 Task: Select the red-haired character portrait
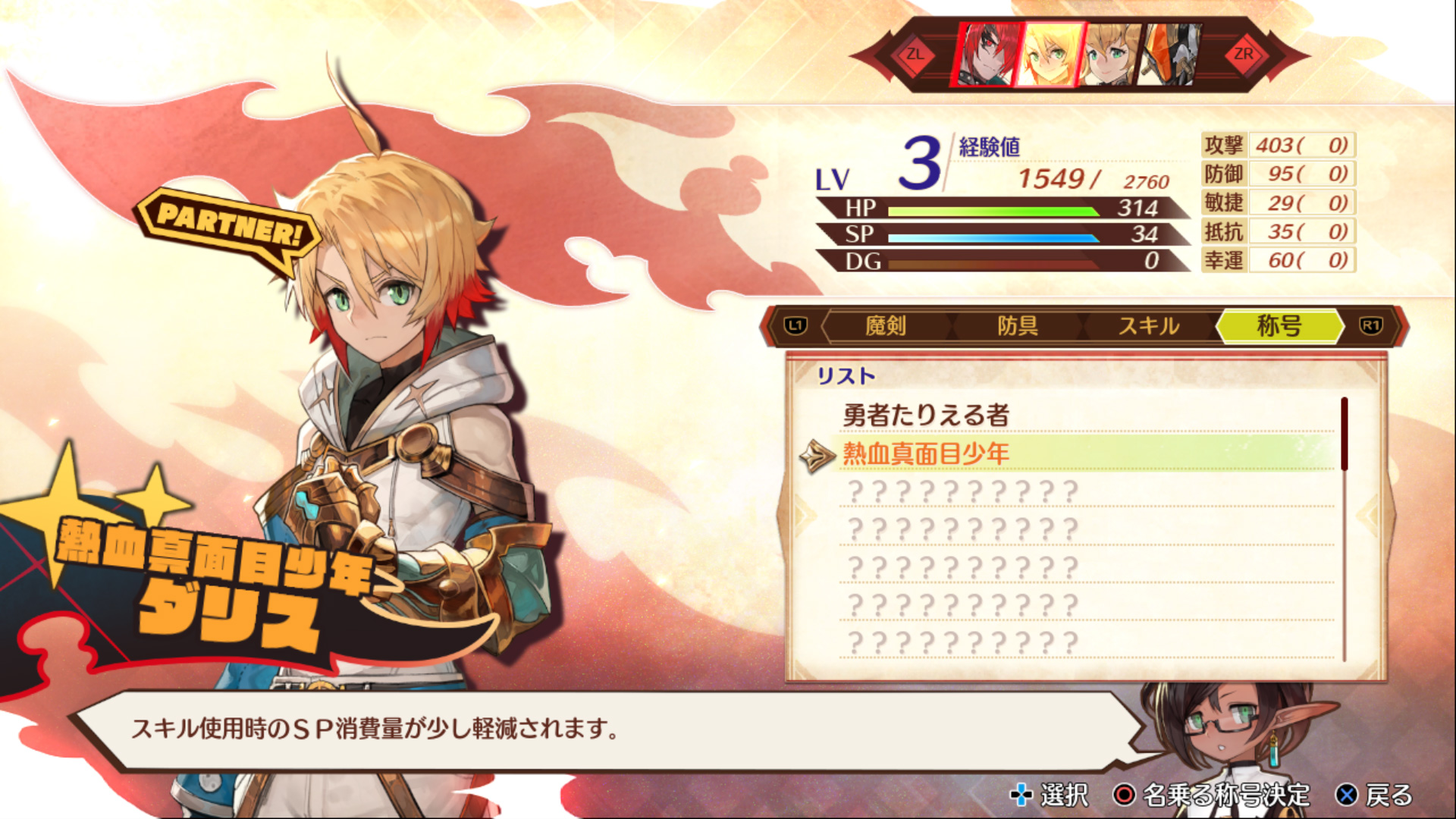click(987, 54)
